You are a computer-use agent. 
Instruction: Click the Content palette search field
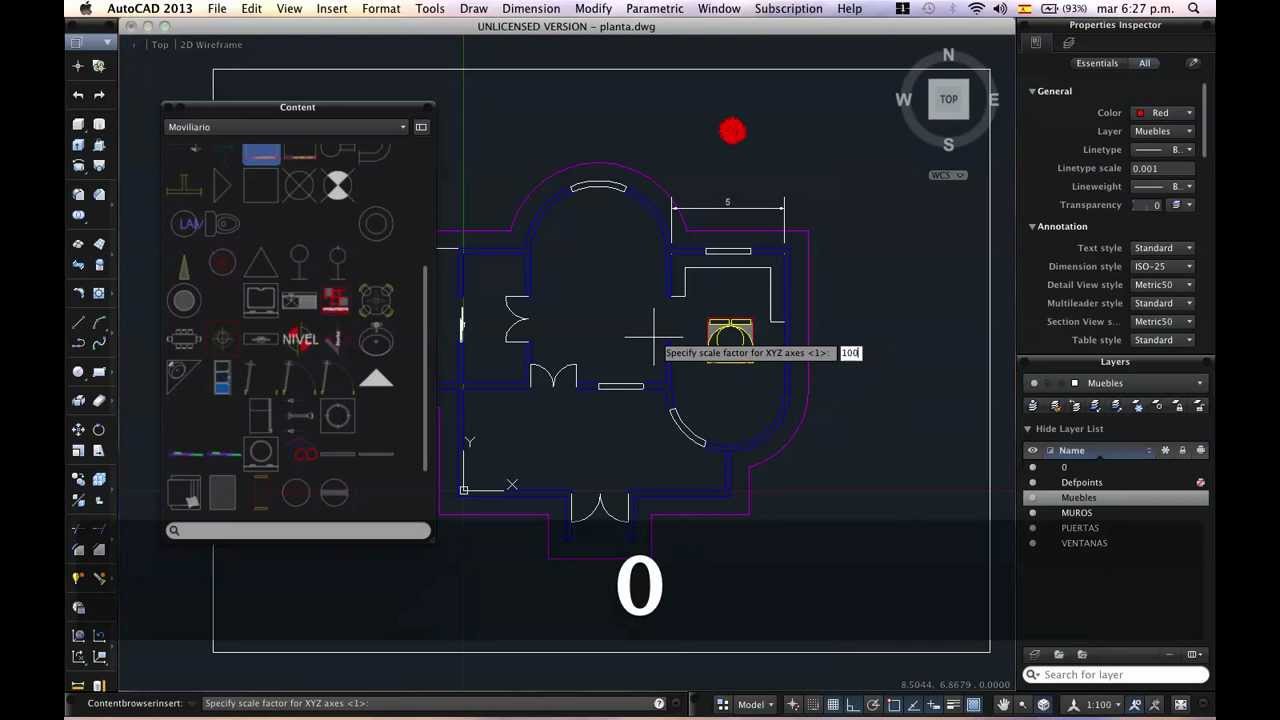(x=298, y=531)
